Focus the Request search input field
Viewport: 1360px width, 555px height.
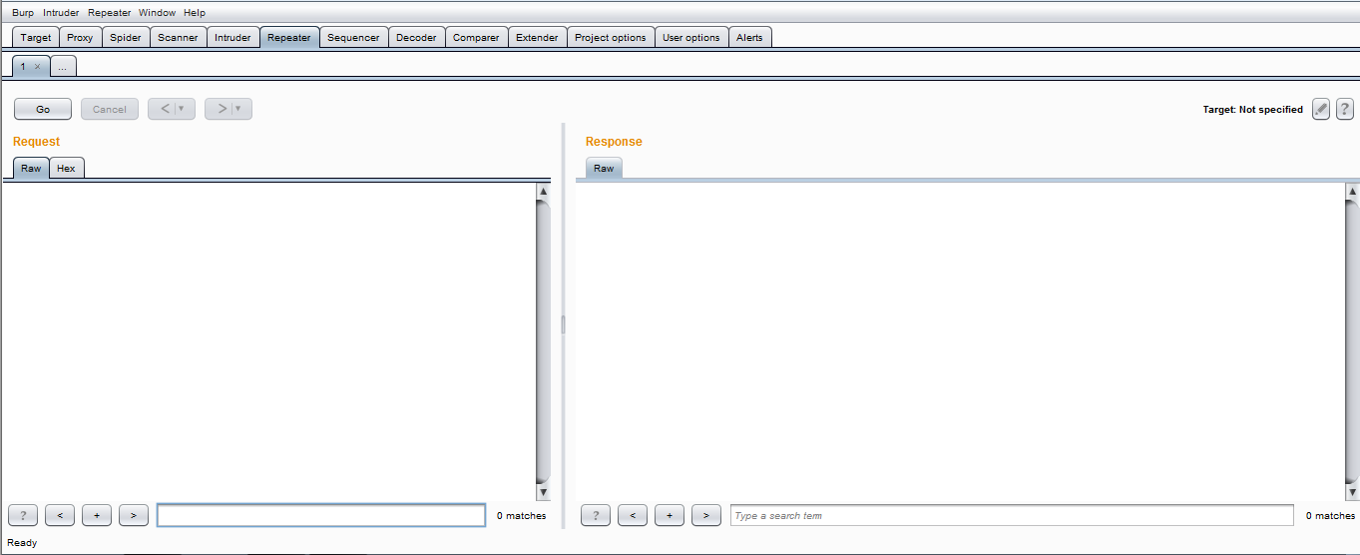point(321,515)
